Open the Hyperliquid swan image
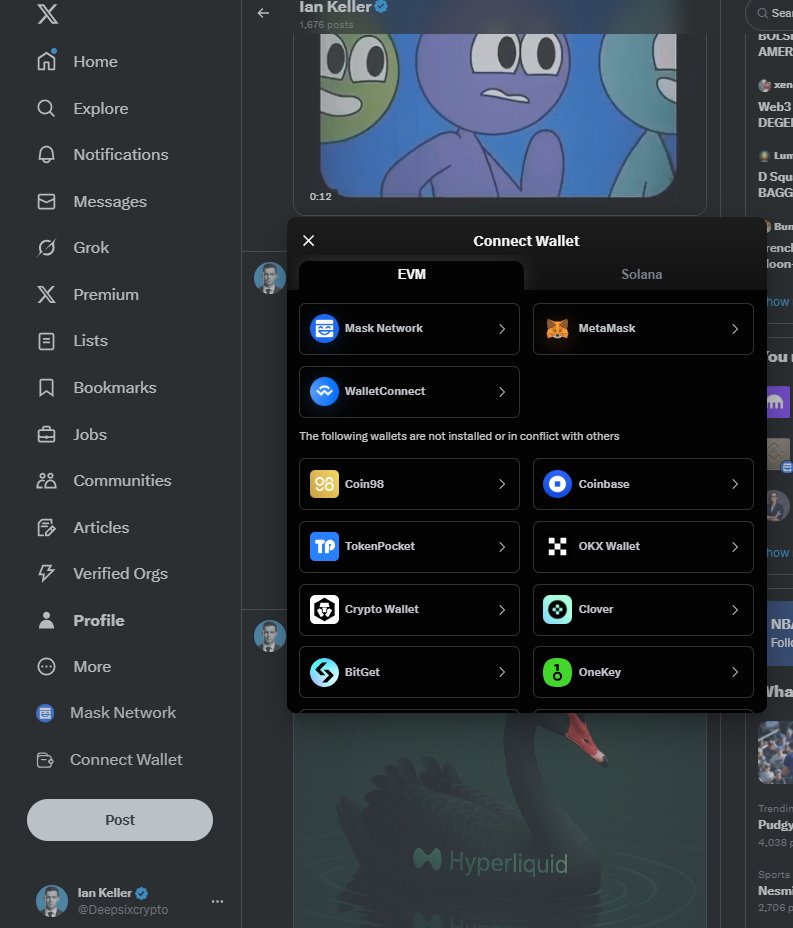 (499, 820)
